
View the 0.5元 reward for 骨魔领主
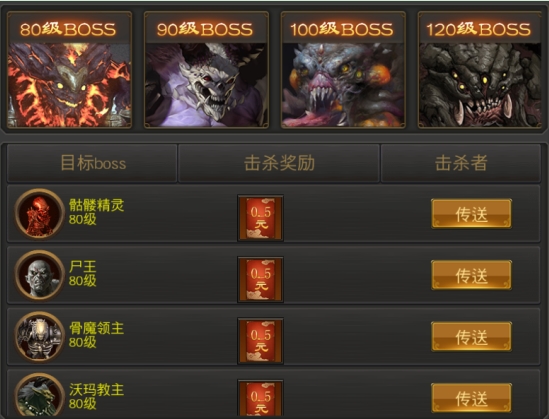tap(260, 341)
